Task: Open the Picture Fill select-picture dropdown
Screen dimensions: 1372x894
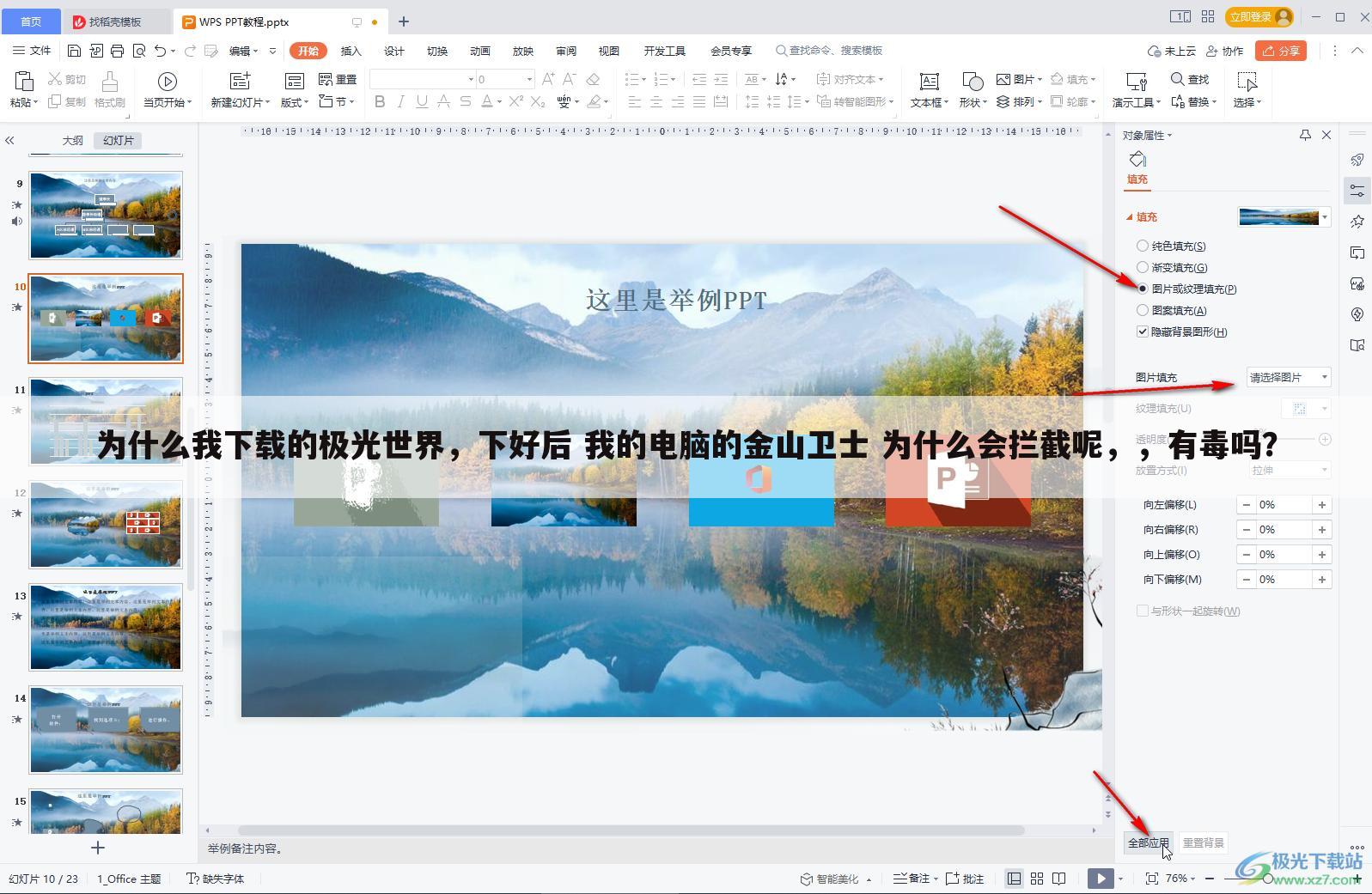Action: click(1289, 377)
